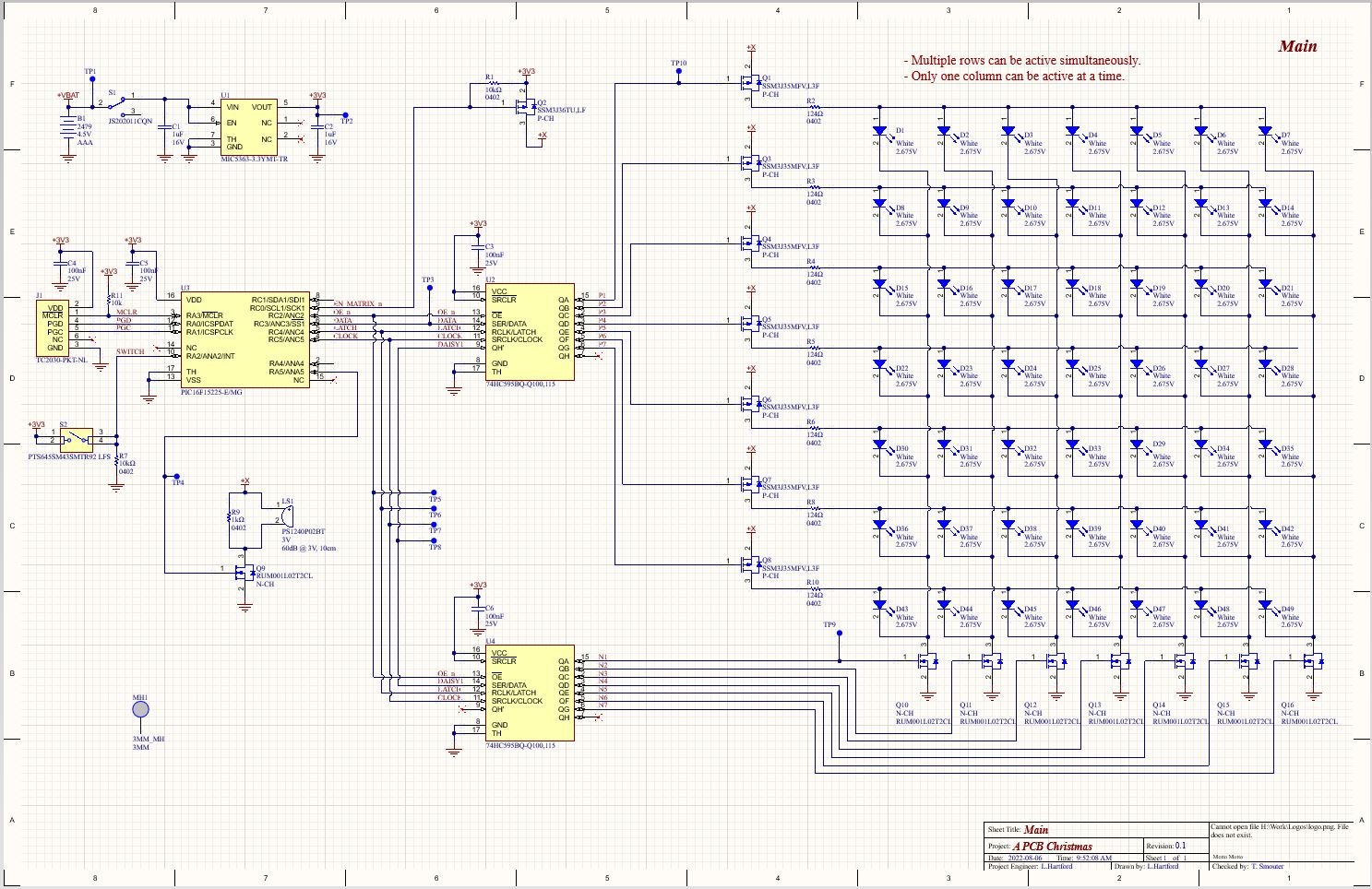Select the U3 PIC16F15225 microcontroller symbol

pyautogui.click(x=245, y=340)
